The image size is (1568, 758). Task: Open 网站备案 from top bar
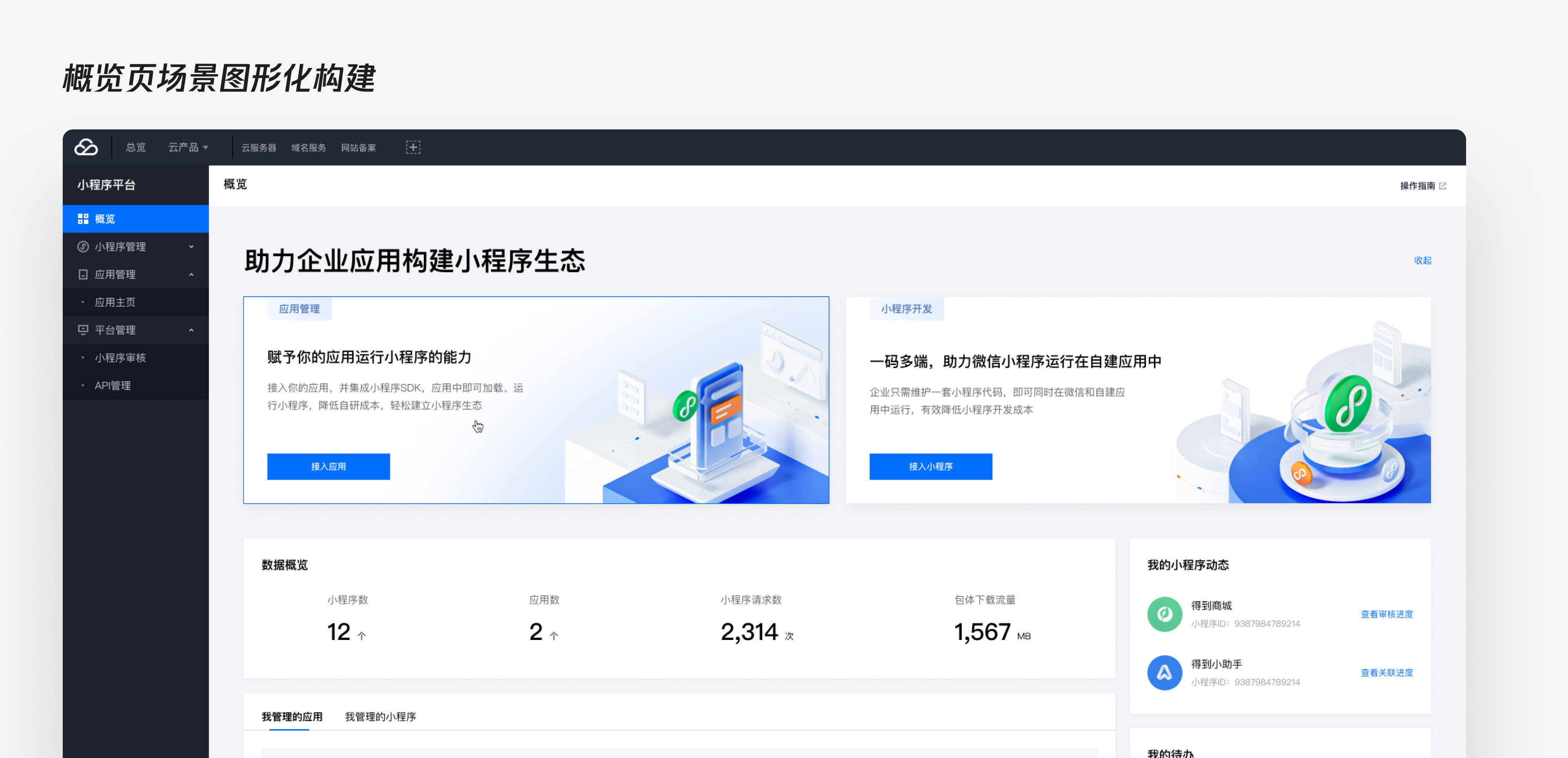pyautogui.click(x=358, y=147)
